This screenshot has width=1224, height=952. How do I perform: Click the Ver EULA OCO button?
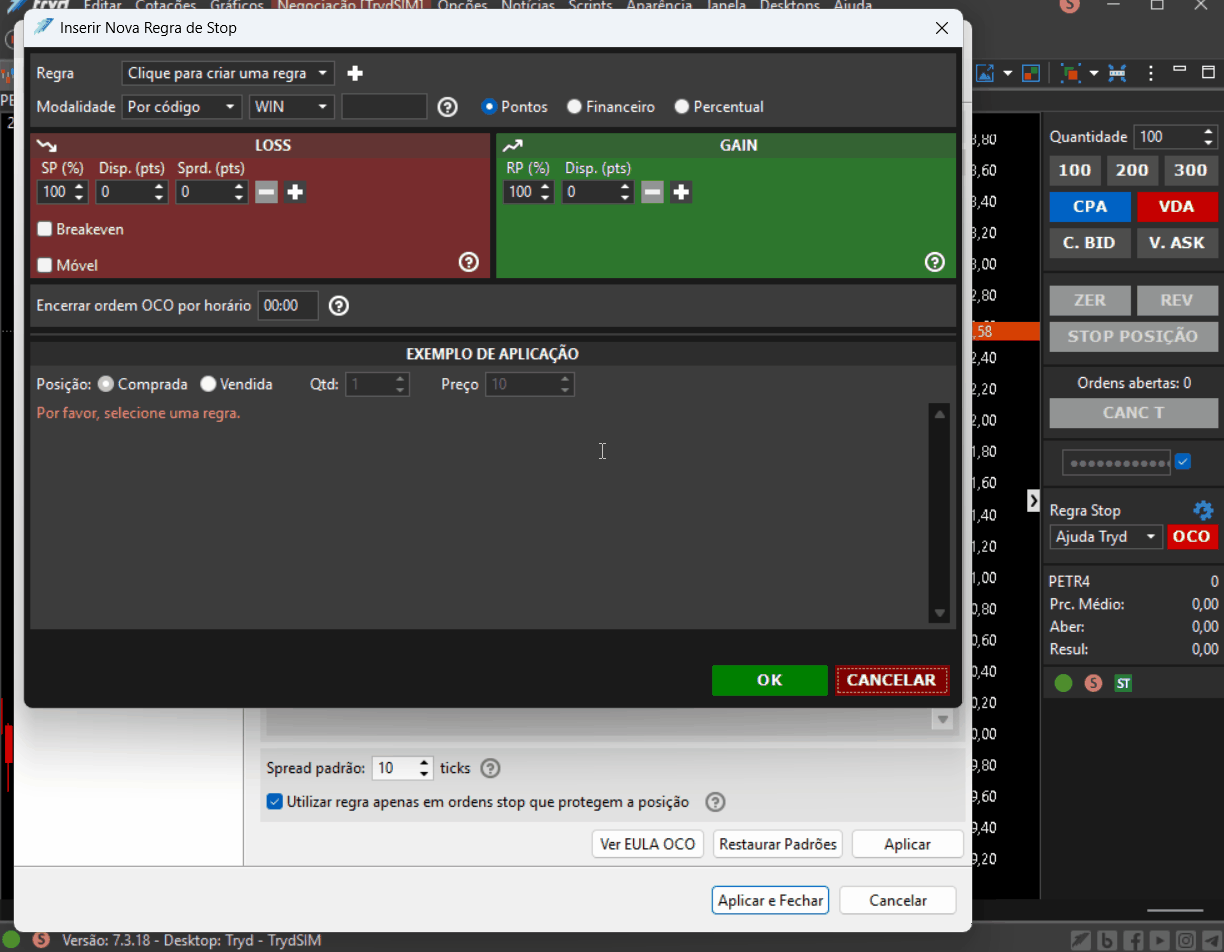(648, 844)
